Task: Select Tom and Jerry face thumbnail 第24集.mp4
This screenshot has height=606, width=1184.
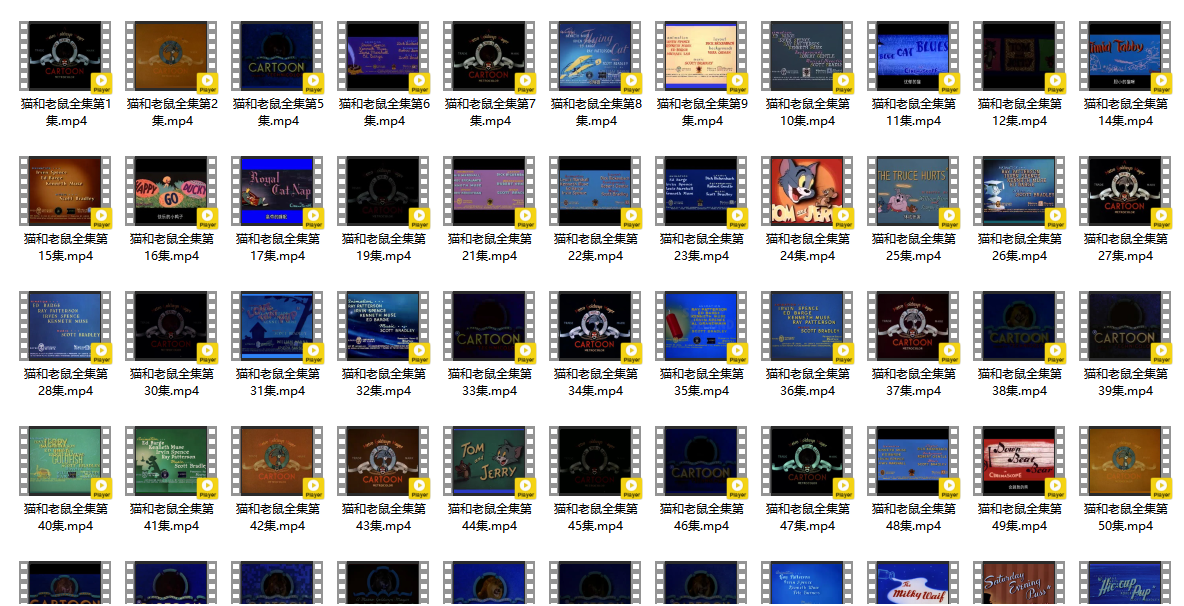Action: 808,192
